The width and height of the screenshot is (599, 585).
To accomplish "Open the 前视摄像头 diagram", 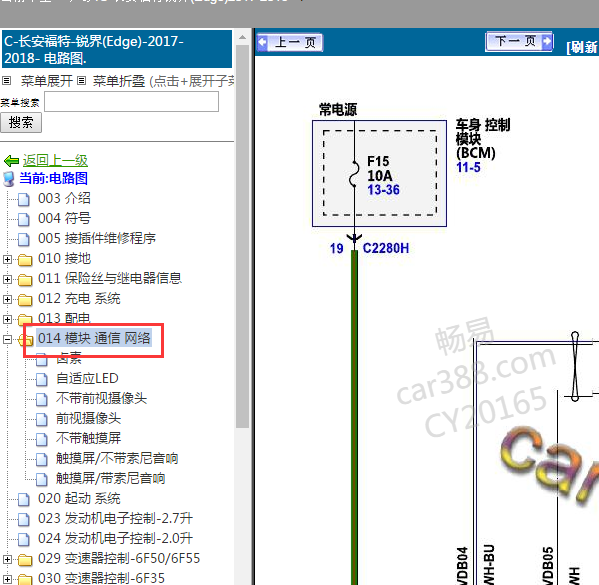I will (x=88, y=418).
